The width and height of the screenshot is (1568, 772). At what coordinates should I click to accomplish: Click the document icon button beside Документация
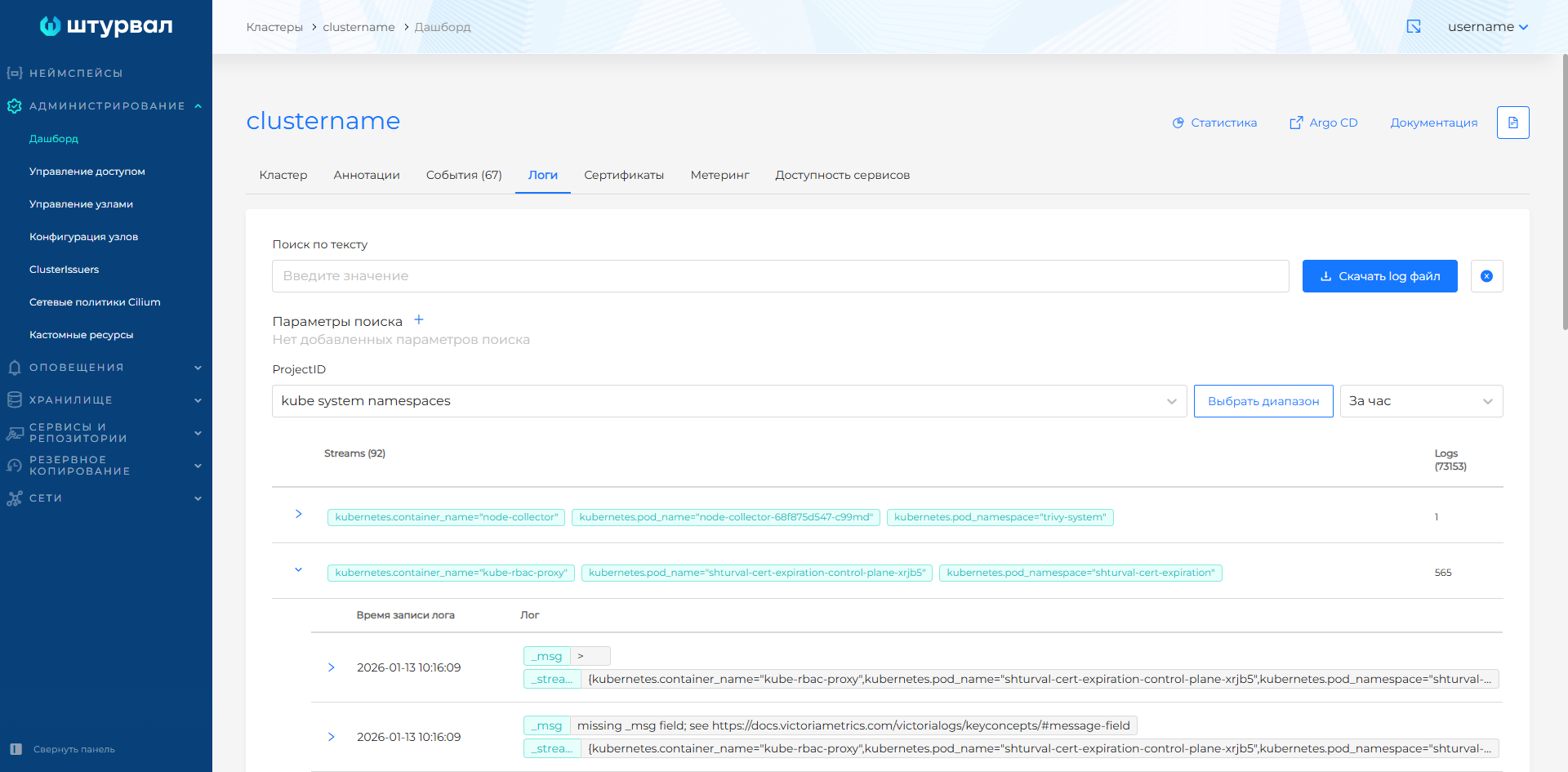point(1512,123)
